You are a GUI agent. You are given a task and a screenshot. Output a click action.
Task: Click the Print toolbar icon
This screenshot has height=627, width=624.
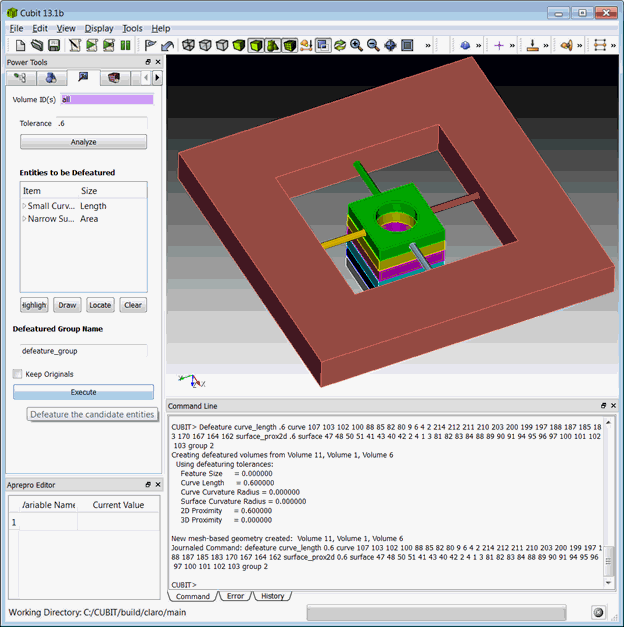(x=73, y=45)
